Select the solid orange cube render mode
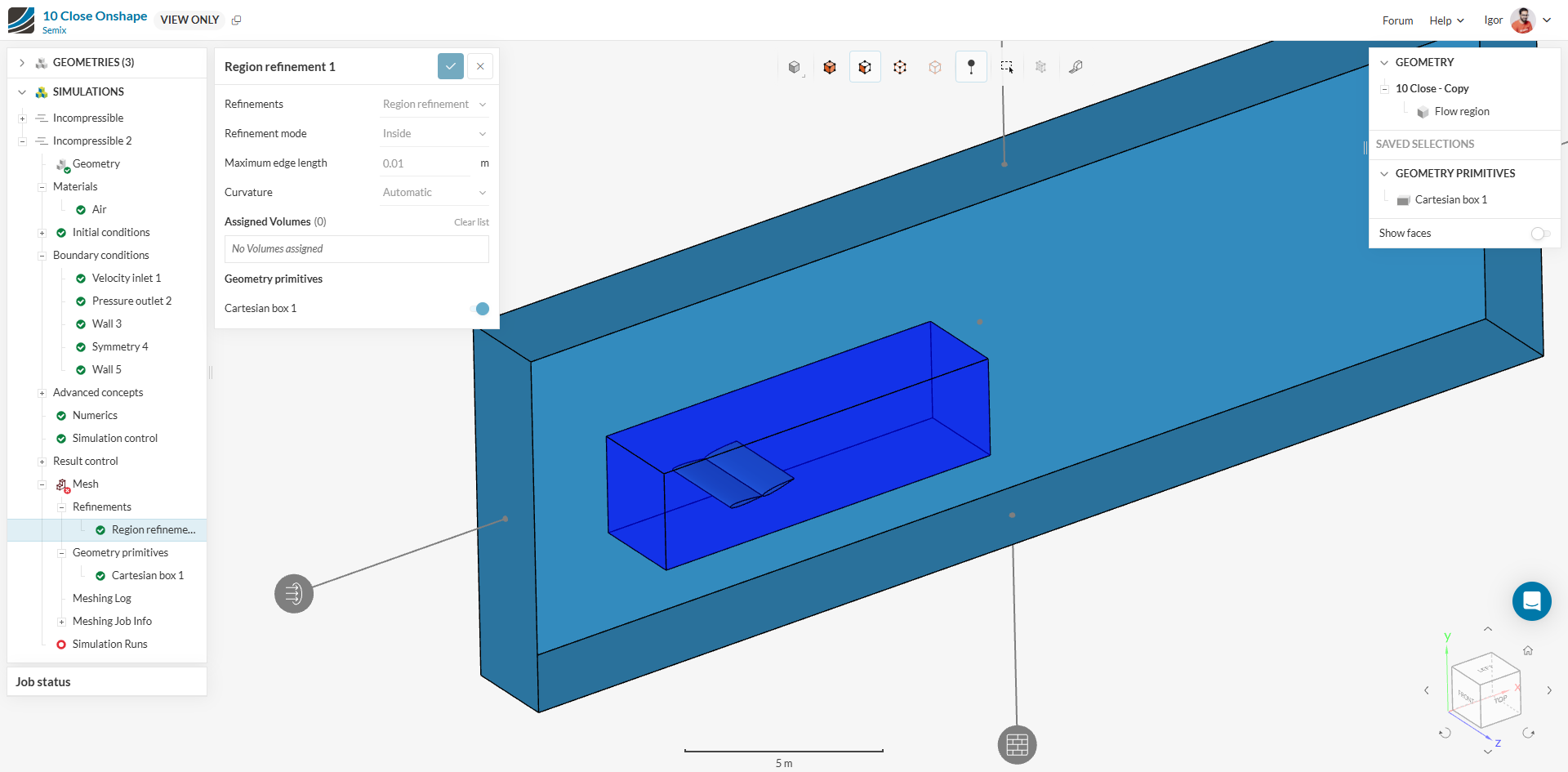The width and height of the screenshot is (1568, 772). pyautogui.click(x=830, y=67)
